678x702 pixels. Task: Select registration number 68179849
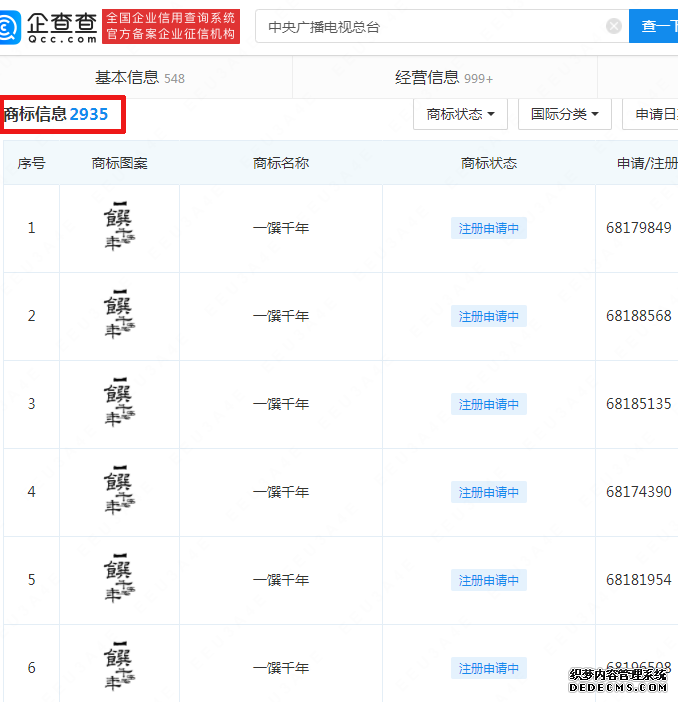tap(639, 228)
